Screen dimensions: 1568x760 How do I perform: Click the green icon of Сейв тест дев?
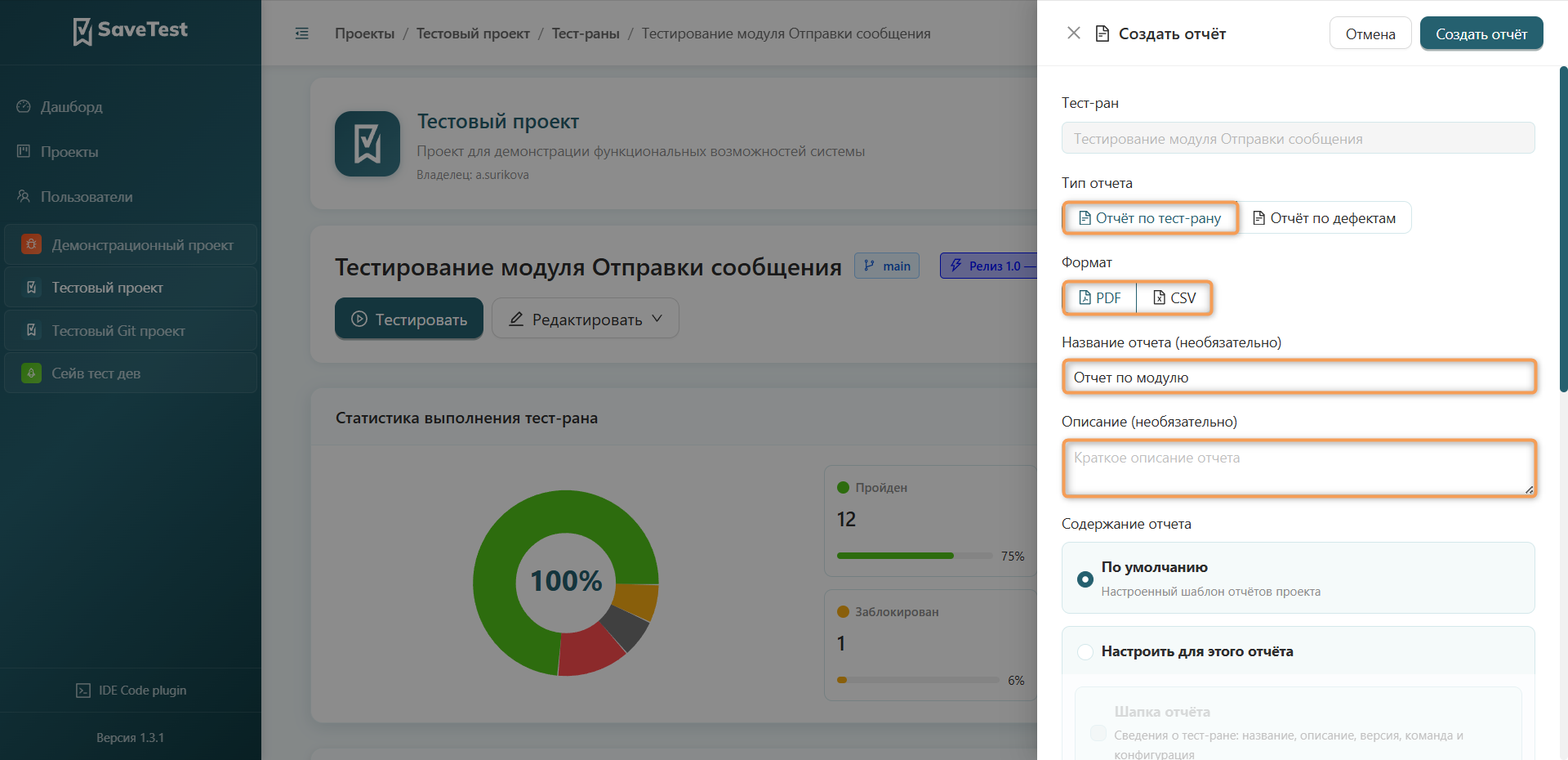click(x=31, y=373)
